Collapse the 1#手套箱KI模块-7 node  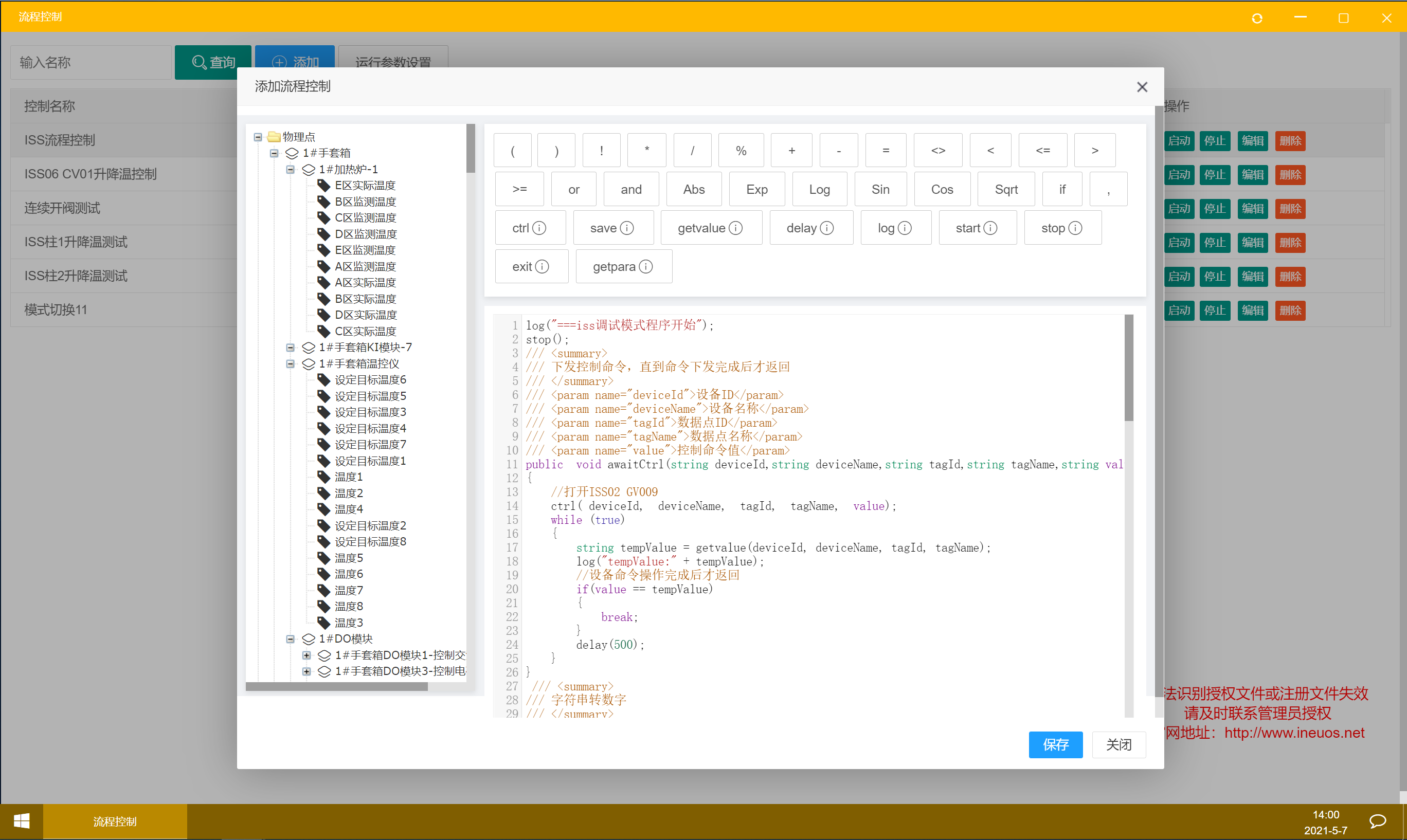click(x=291, y=347)
